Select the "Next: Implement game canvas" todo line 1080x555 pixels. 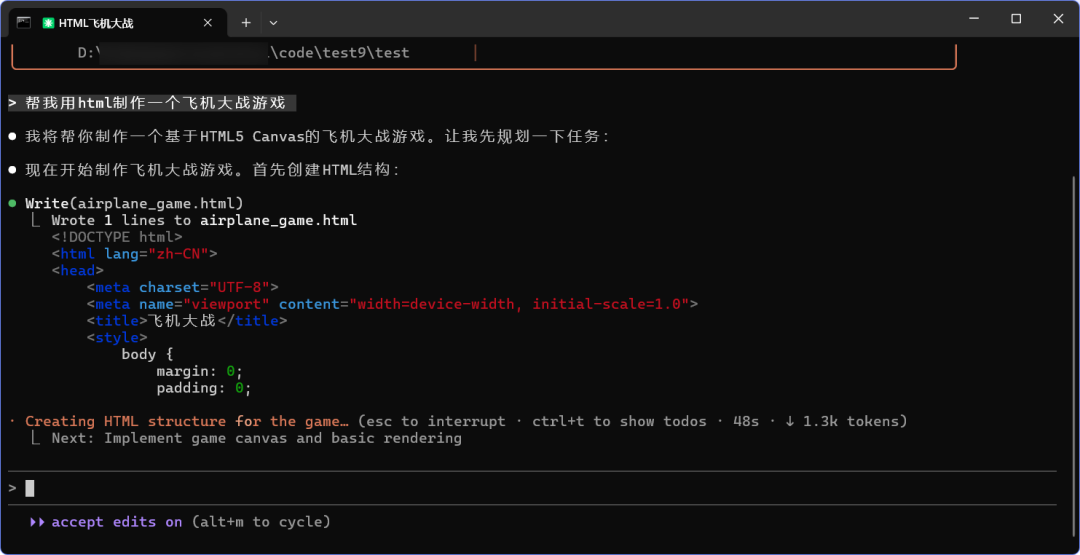(256, 438)
